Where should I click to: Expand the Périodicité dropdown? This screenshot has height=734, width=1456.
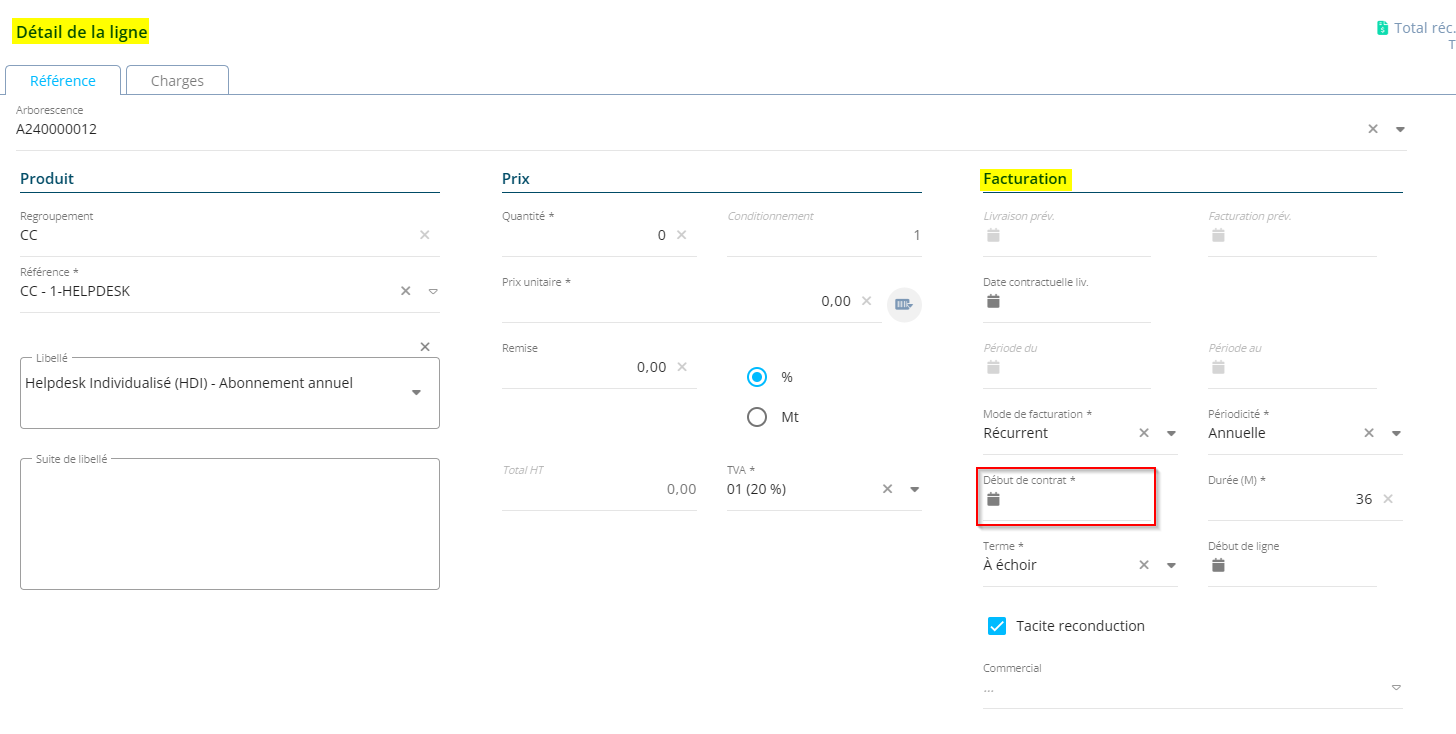1396,433
